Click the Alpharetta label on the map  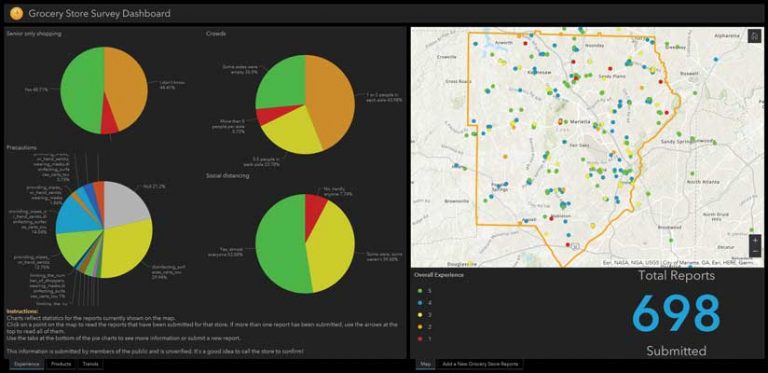[x=726, y=36]
